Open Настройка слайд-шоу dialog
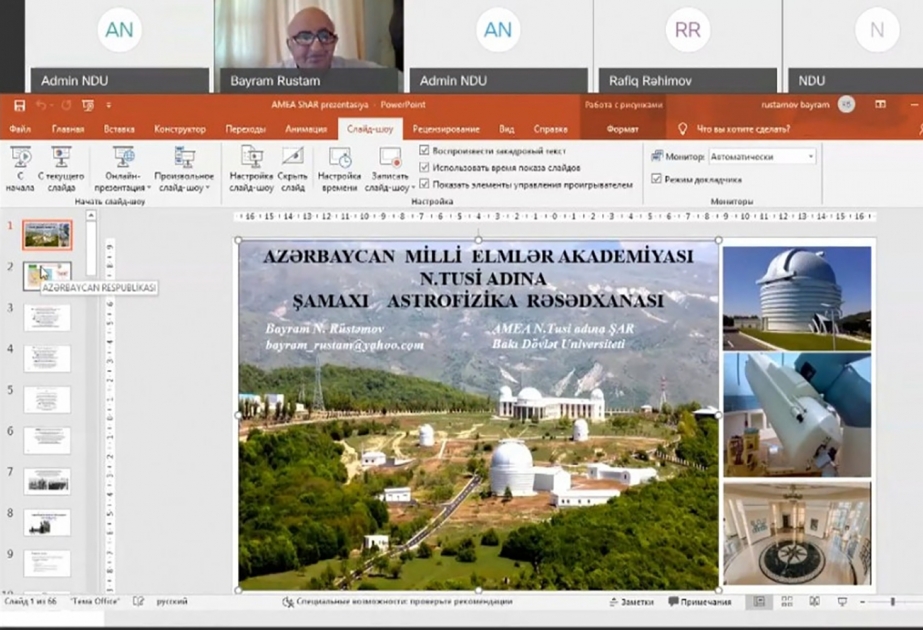The width and height of the screenshot is (923, 630). 252,170
